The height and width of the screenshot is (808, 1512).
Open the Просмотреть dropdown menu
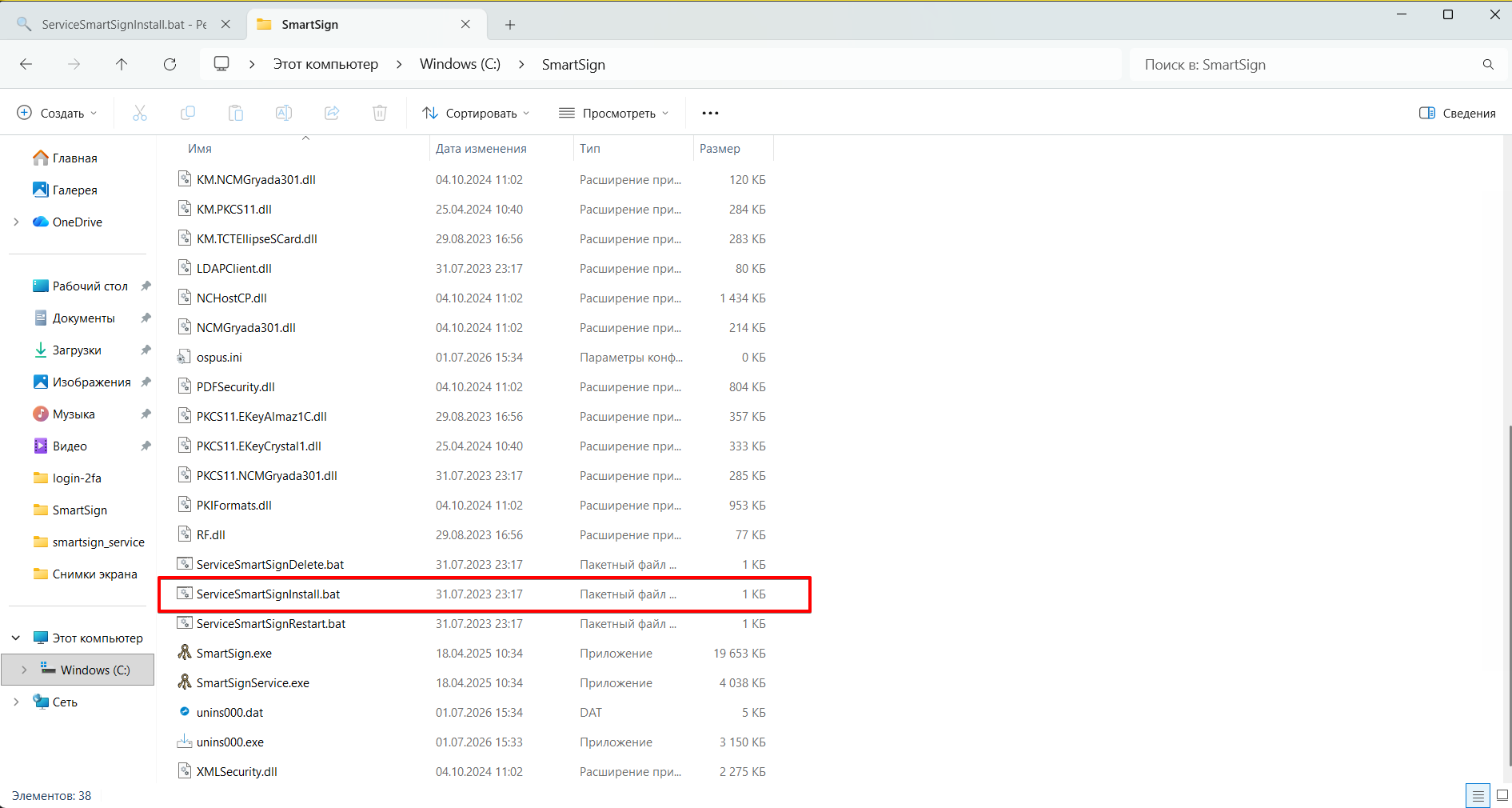pyautogui.click(x=613, y=113)
